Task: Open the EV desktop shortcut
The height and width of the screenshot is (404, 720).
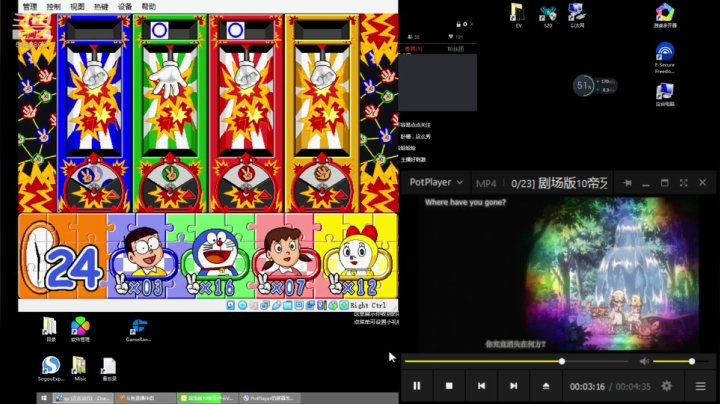Action: tap(518, 16)
